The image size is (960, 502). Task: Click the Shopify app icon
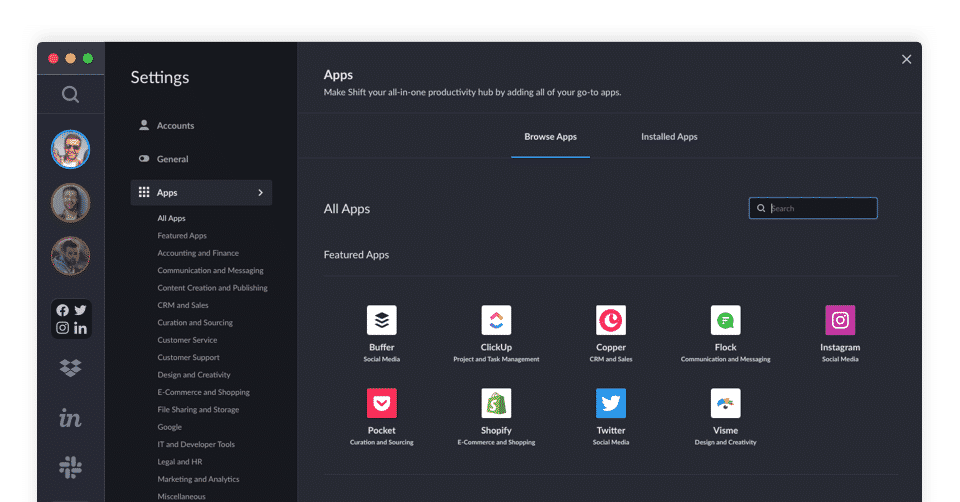click(496, 403)
